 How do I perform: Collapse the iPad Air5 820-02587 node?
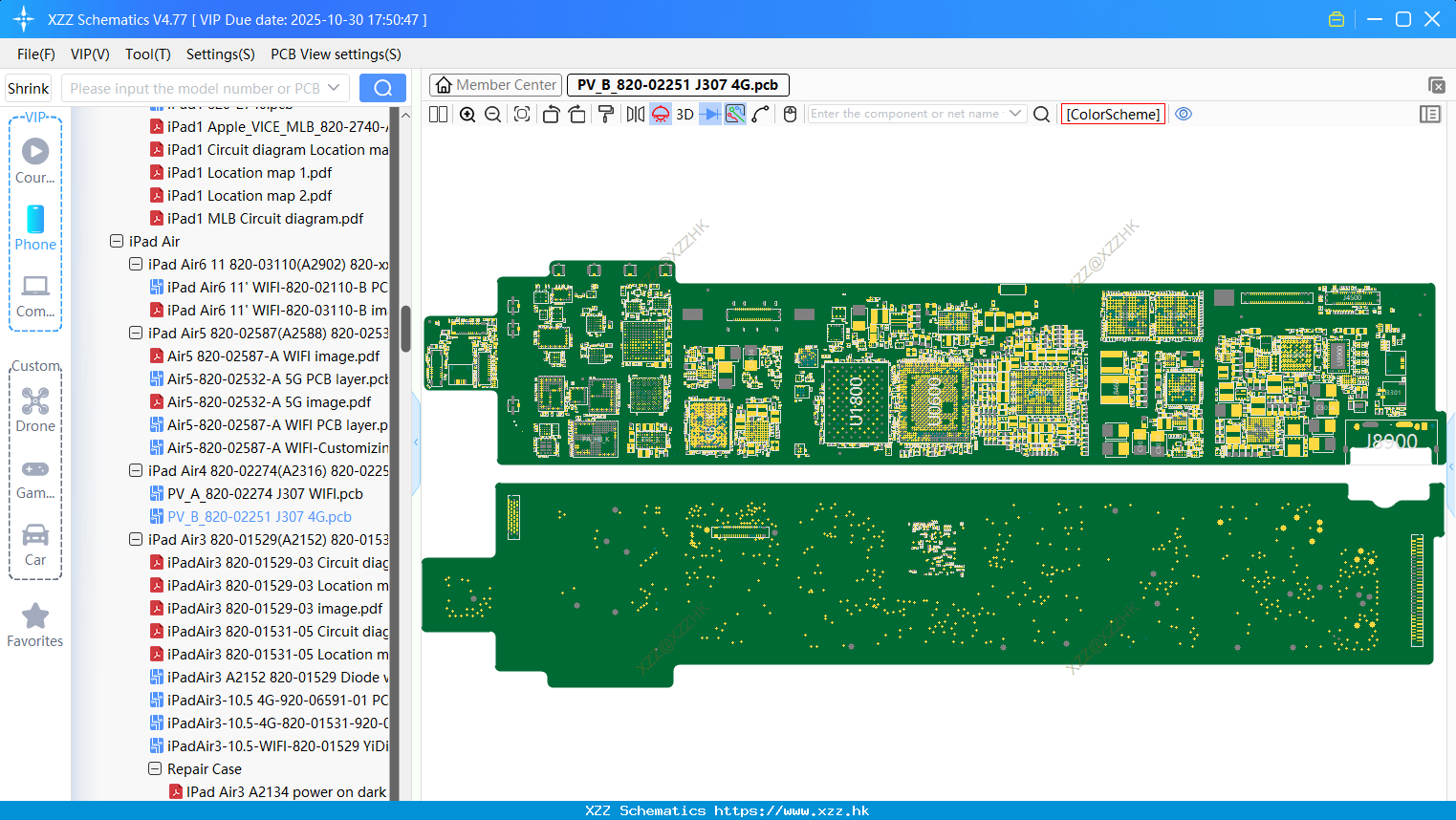pos(136,334)
